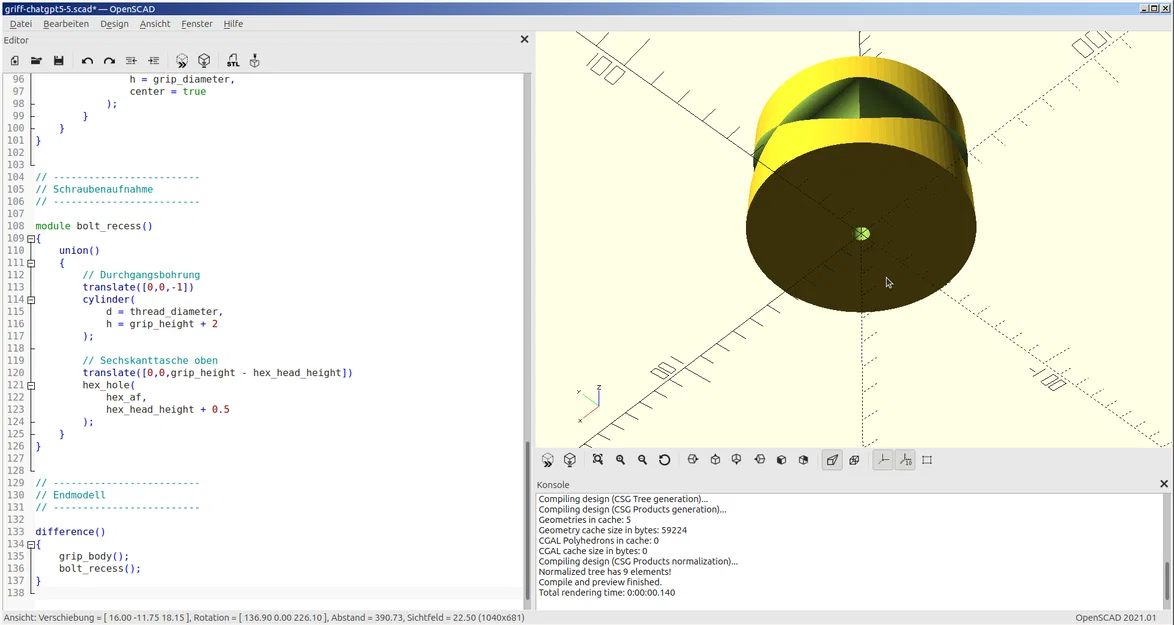
Task: Undo the last edit
Action: (87, 61)
